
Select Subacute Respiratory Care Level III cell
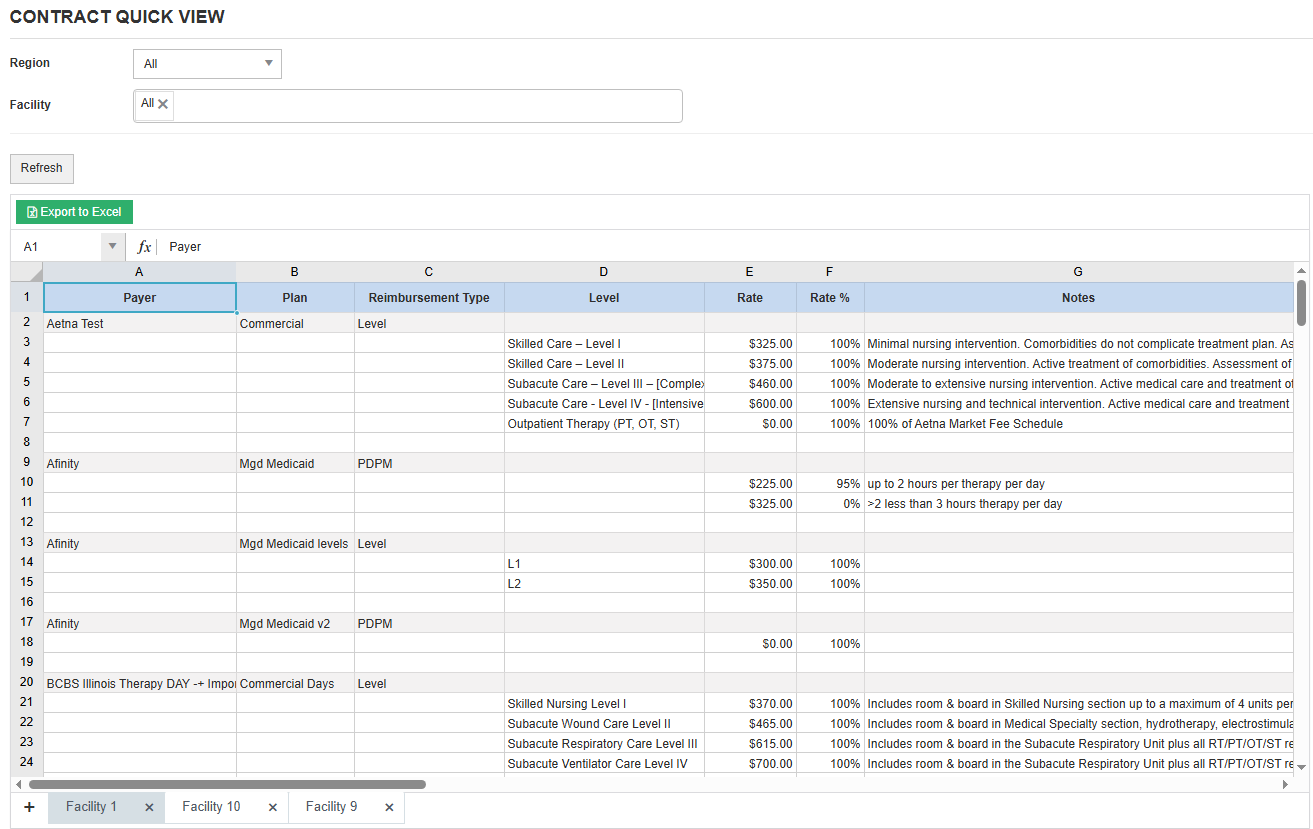pyautogui.click(x=604, y=743)
